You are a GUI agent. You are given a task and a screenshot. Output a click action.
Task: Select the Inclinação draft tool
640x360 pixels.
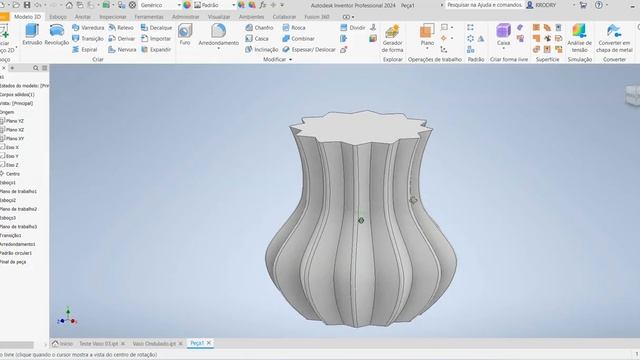click(262, 49)
